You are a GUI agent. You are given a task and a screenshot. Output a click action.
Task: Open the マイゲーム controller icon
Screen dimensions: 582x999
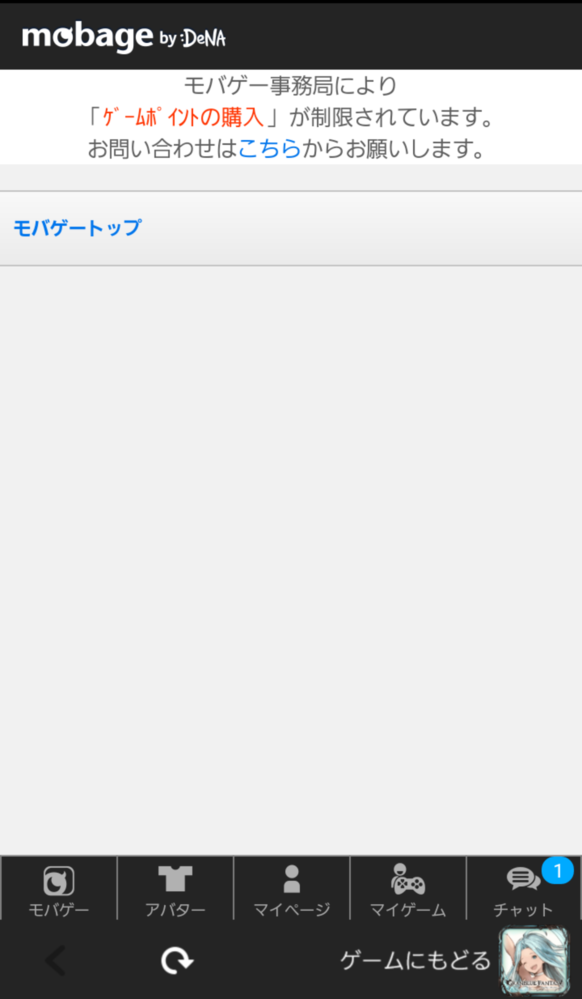(x=408, y=879)
